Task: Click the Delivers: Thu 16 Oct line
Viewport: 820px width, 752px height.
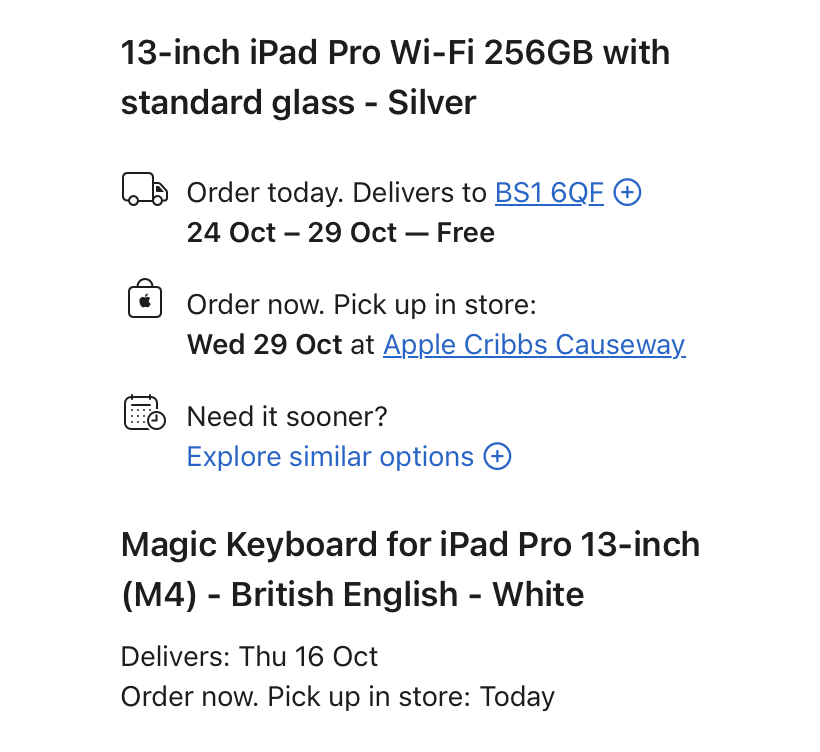Action: 249,657
